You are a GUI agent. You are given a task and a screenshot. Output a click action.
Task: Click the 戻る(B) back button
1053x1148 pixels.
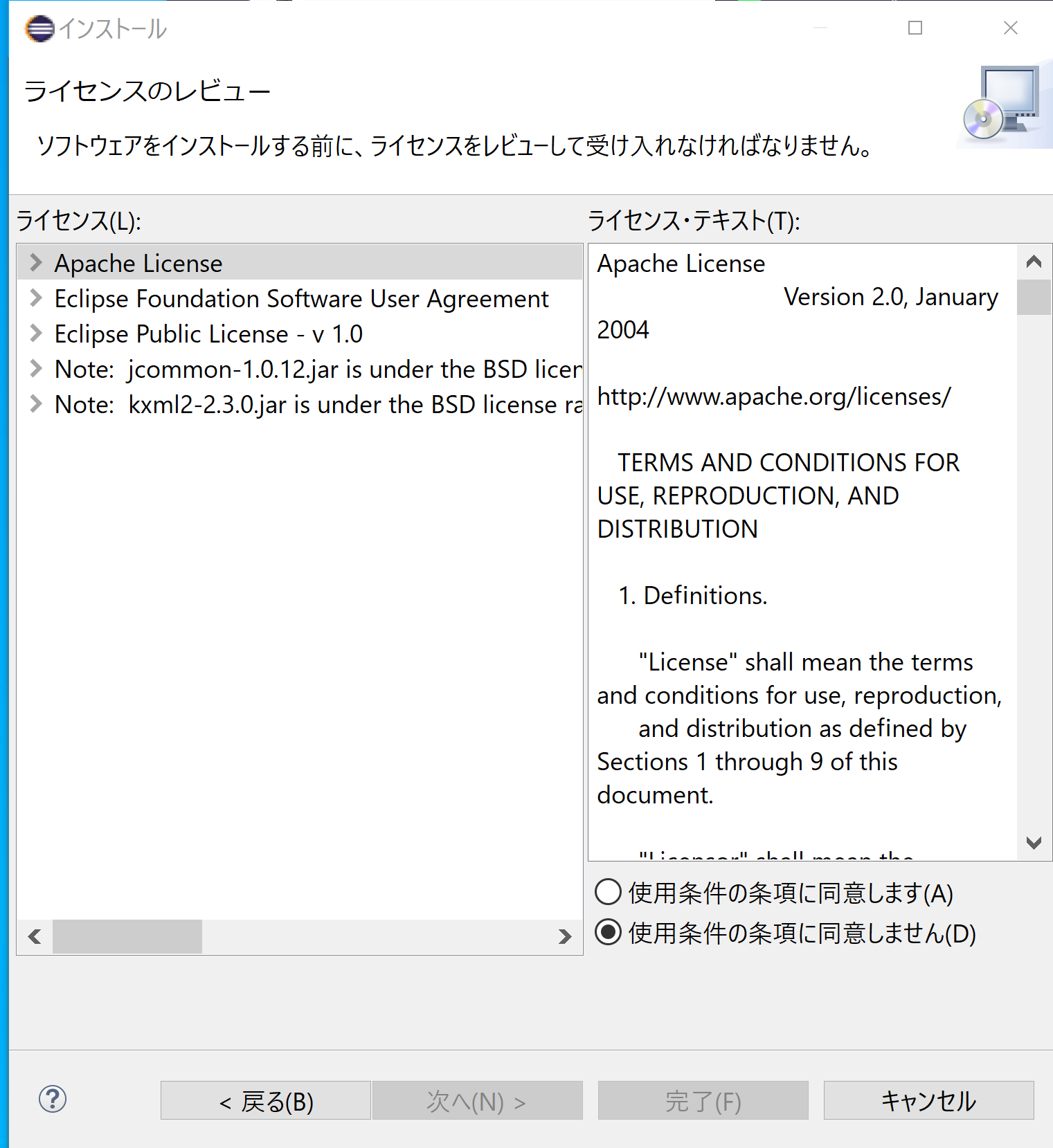[x=266, y=1100]
